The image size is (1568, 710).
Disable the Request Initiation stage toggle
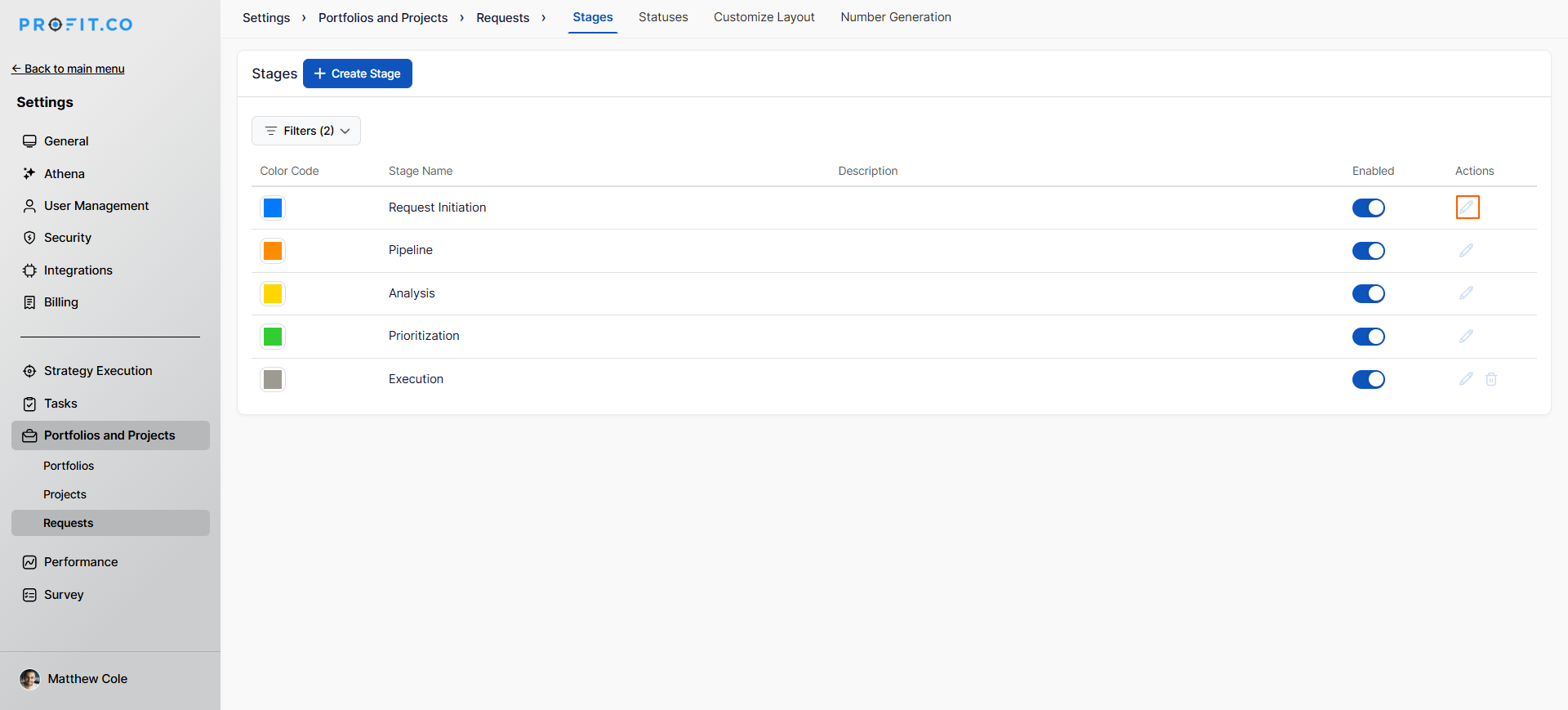(x=1368, y=208)
